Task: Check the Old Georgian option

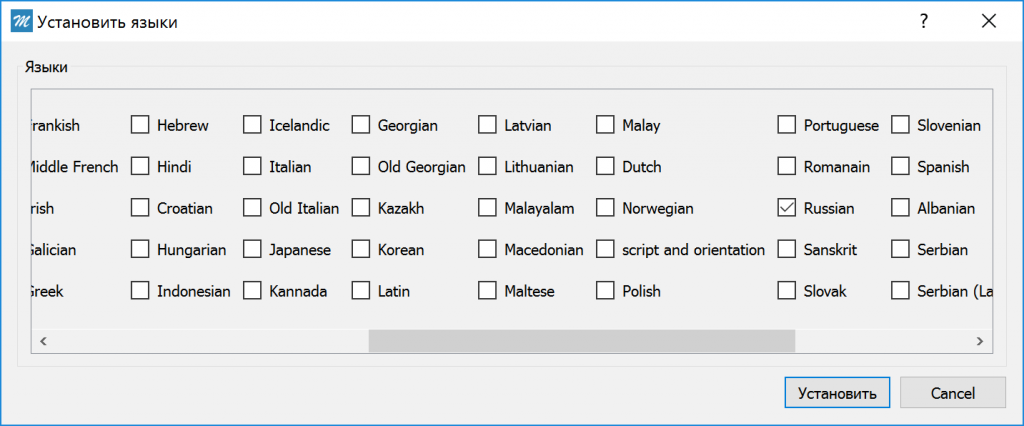Action: (361, 167)
